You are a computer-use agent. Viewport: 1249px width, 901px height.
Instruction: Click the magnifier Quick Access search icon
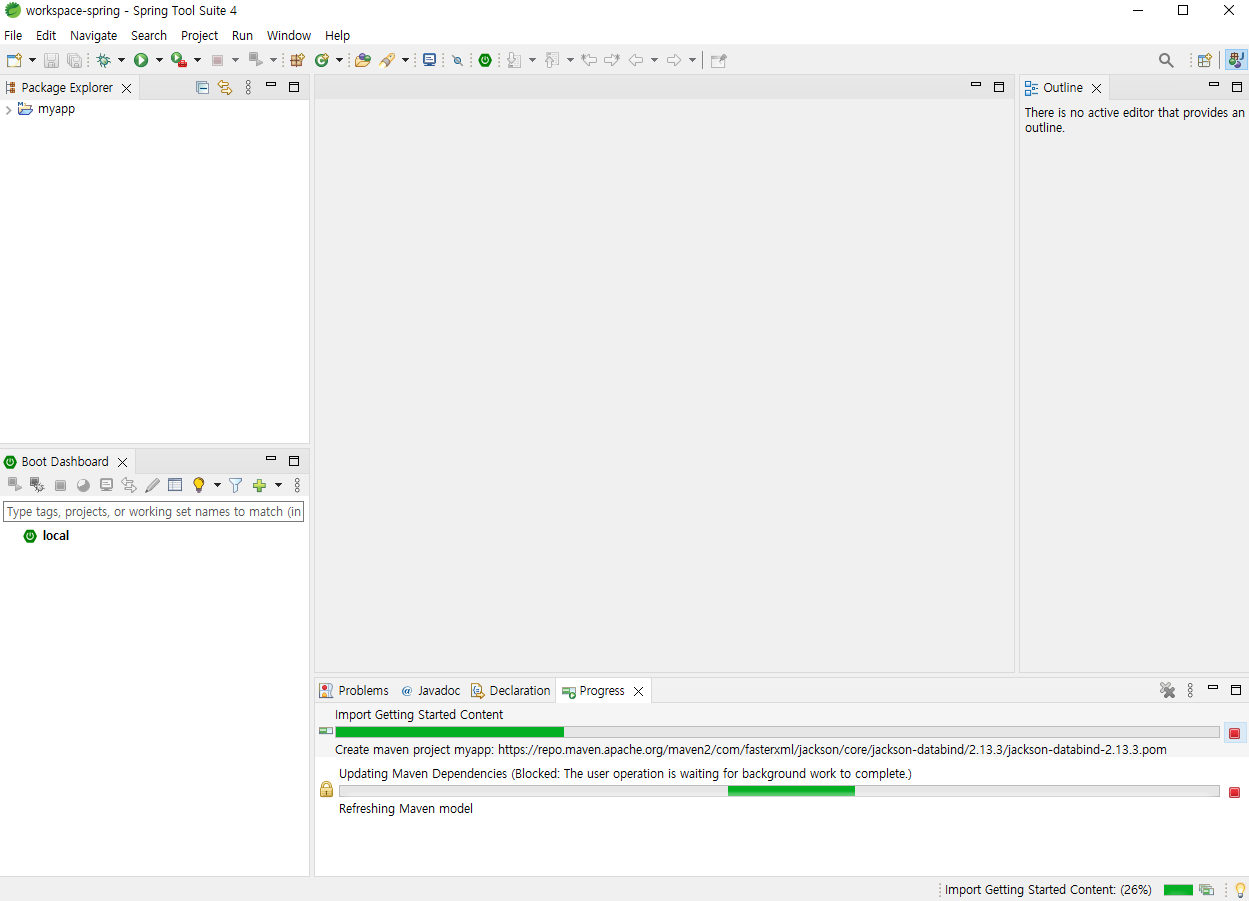(1166, 60)
